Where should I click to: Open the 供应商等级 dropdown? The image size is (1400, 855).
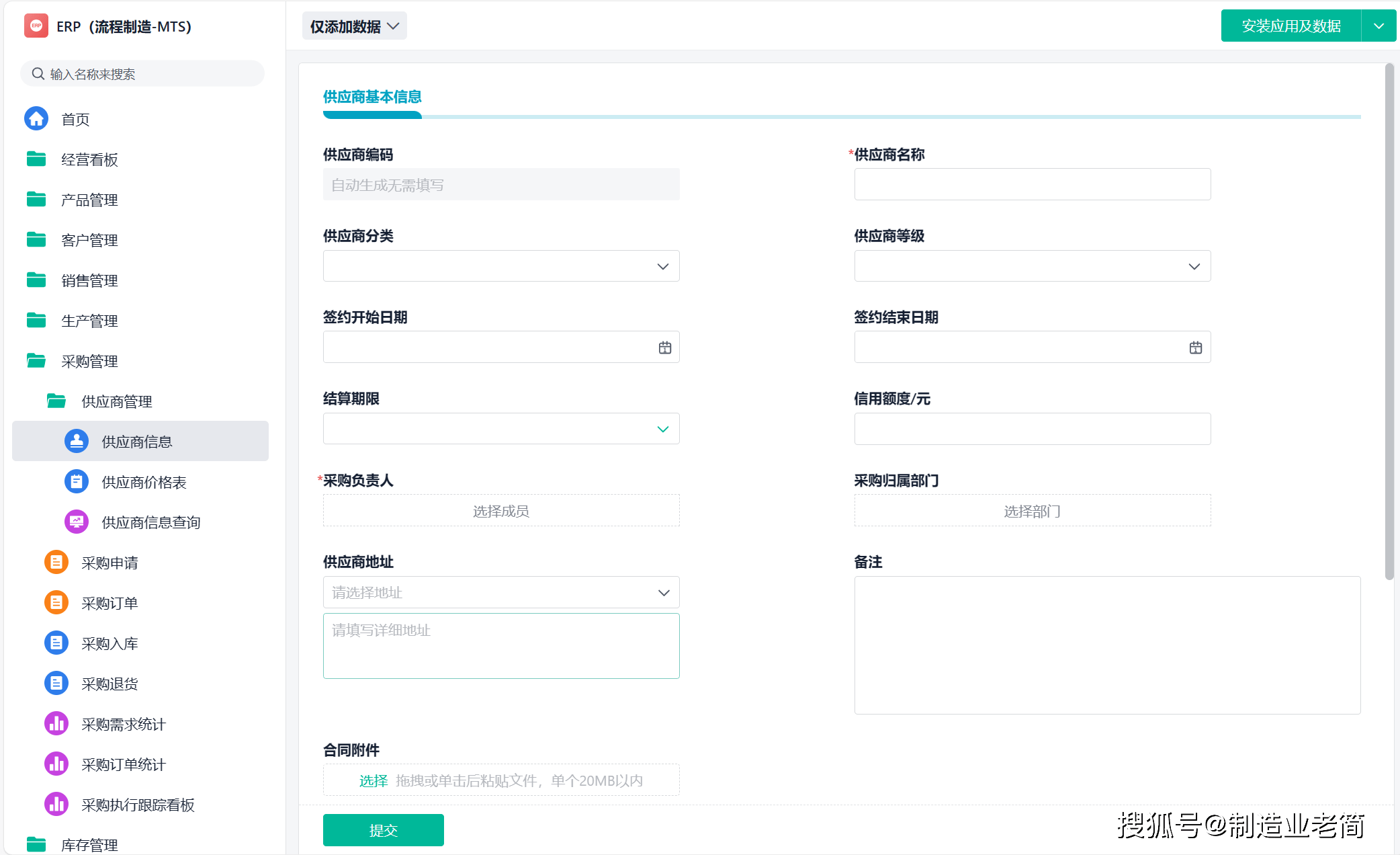(x=1033, y=266)
